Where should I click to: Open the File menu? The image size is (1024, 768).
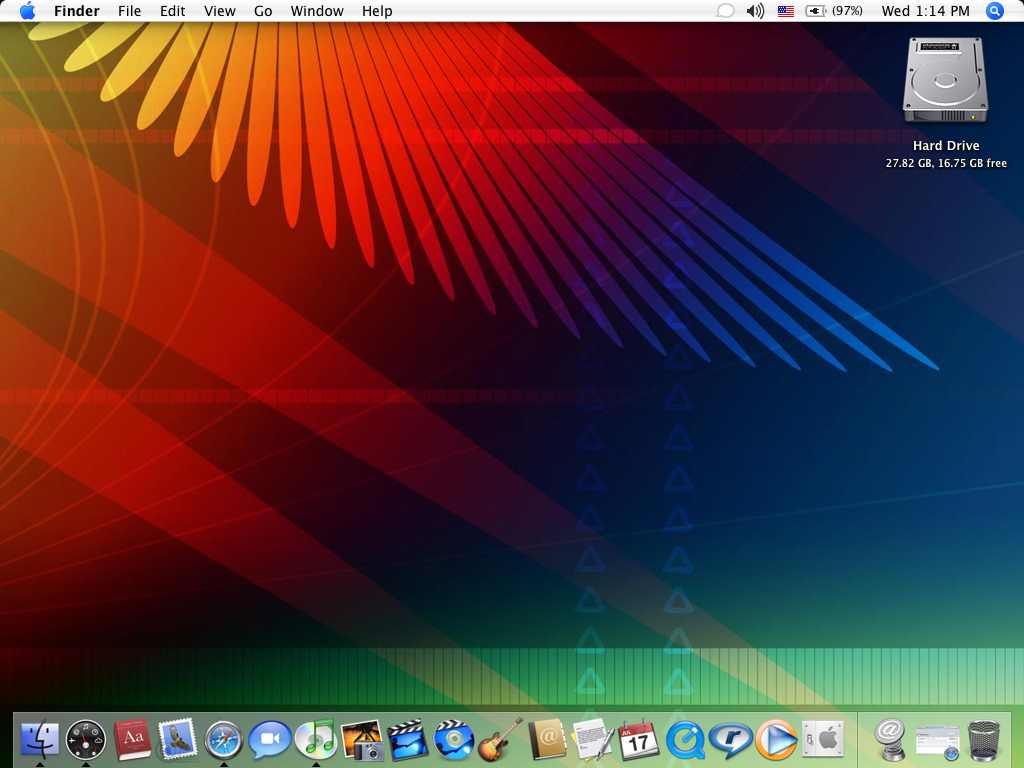(129, 11)
